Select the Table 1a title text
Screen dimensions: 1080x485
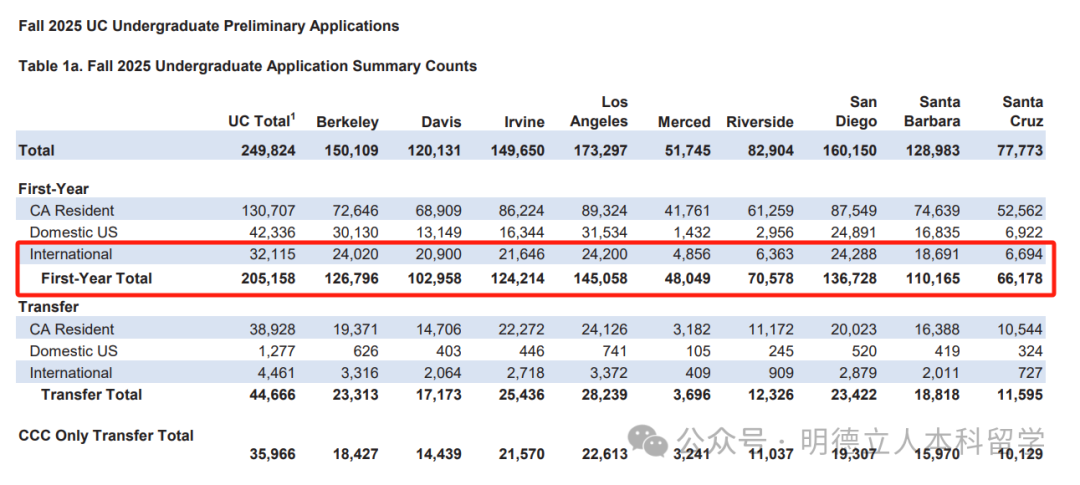pyautogui.click(x=248, y=66)
